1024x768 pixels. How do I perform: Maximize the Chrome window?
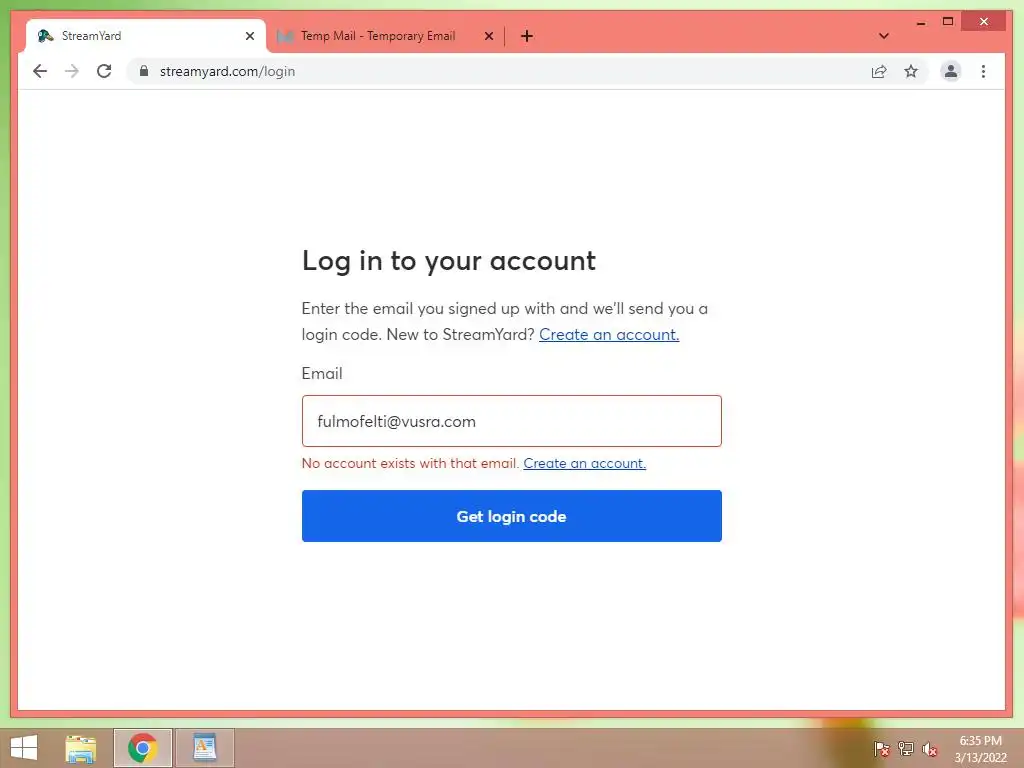(x=948, y=22)
